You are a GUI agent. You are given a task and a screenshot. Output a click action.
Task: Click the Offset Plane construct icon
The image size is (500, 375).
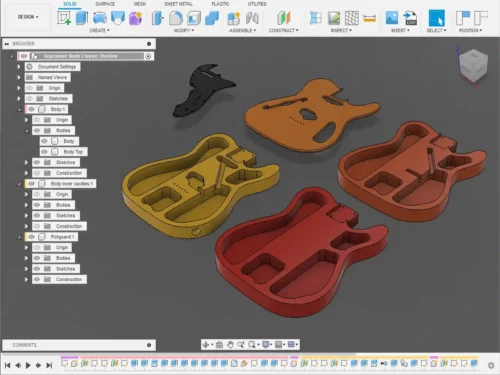(x=284, y=18)
